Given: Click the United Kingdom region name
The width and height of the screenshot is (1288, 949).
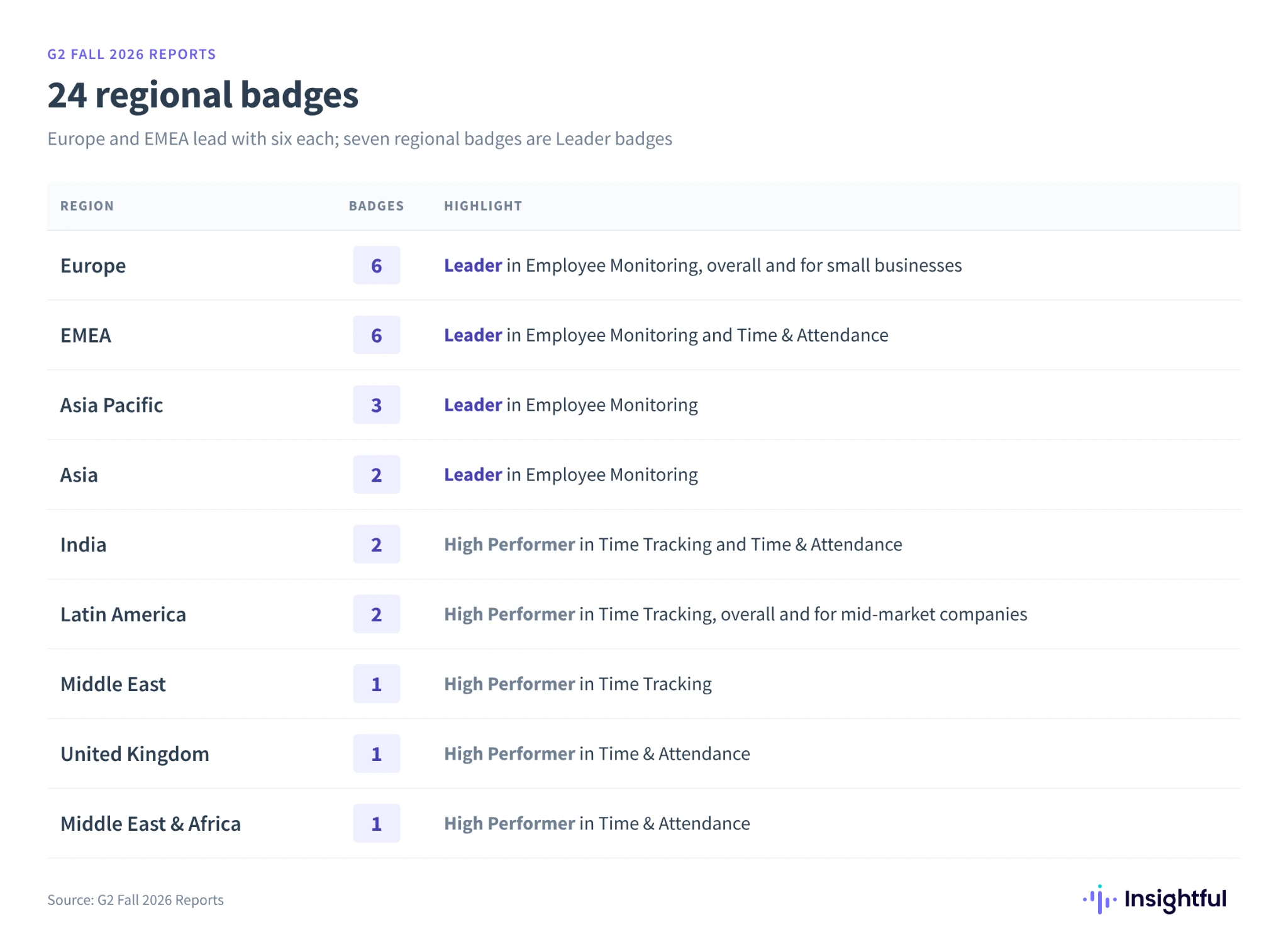Looking at the screenshot, I should [135, 754].
